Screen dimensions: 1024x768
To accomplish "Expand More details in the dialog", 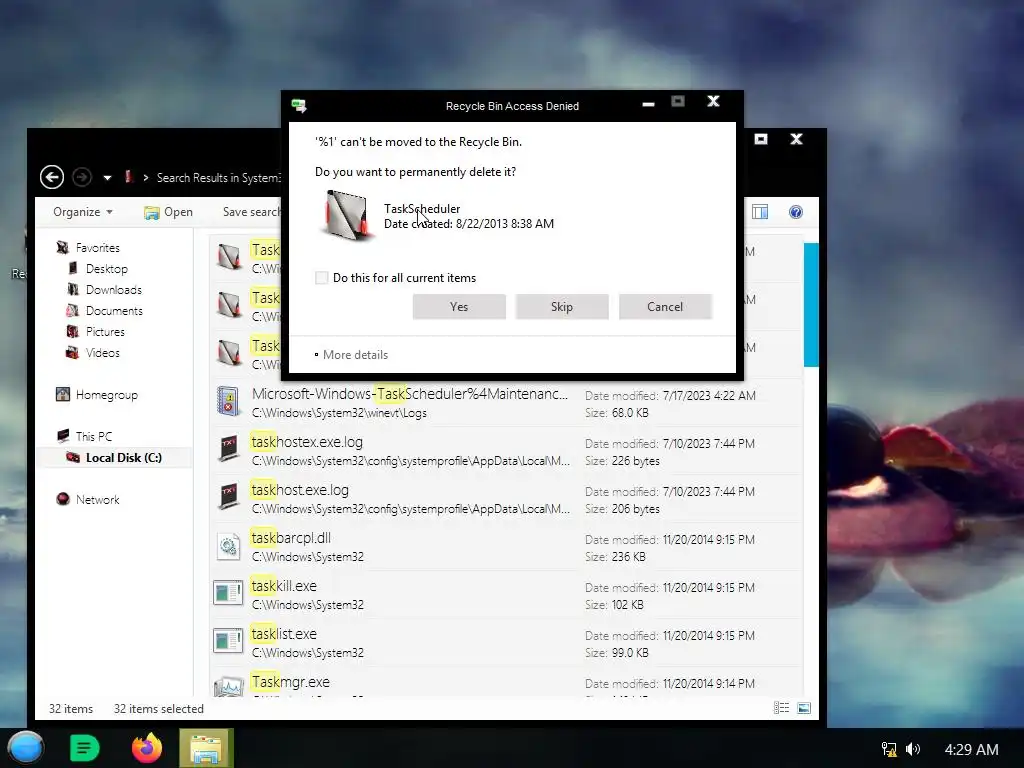I will 351,355.
